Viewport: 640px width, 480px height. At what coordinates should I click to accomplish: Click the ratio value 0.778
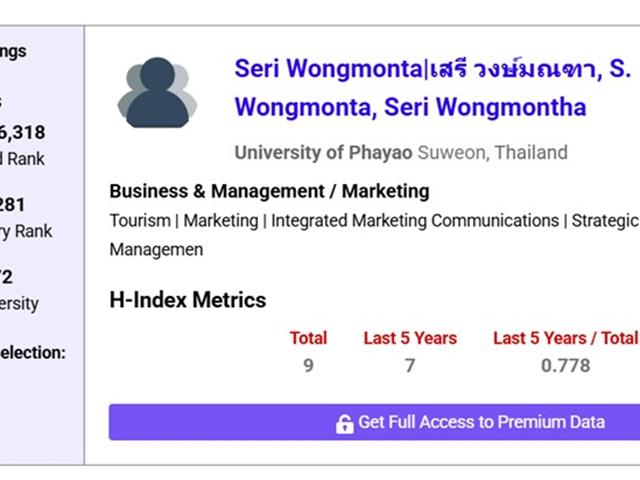565,365
